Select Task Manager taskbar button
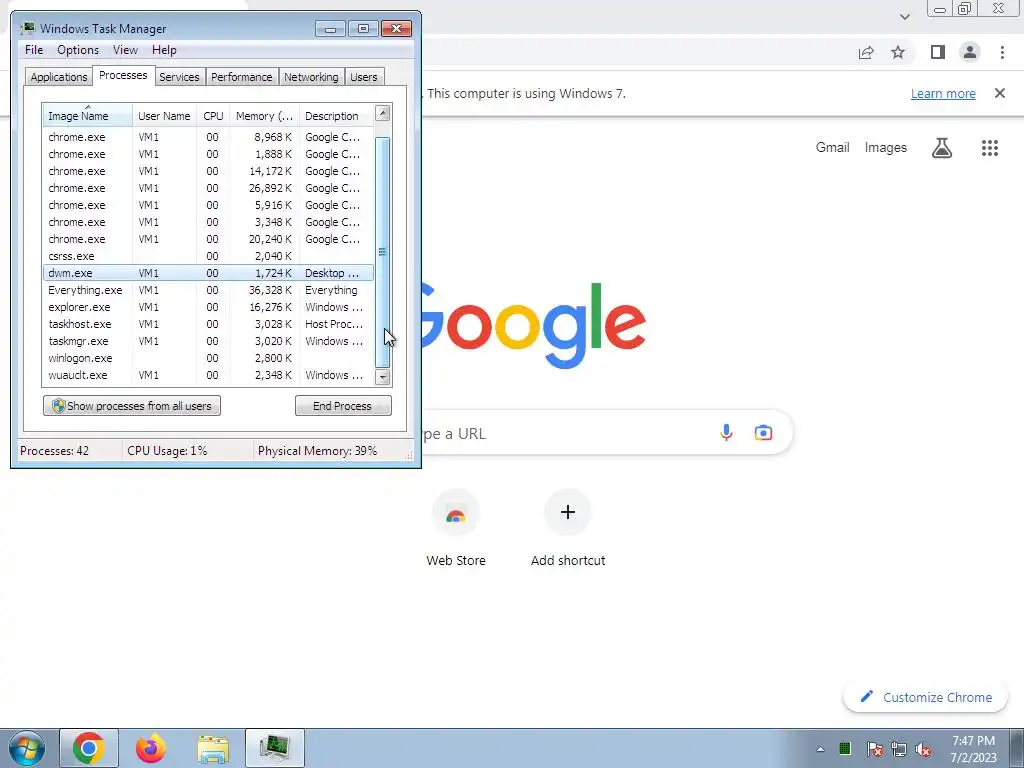The height and width of the screenshot is (768, 1024). click(275, 748)
